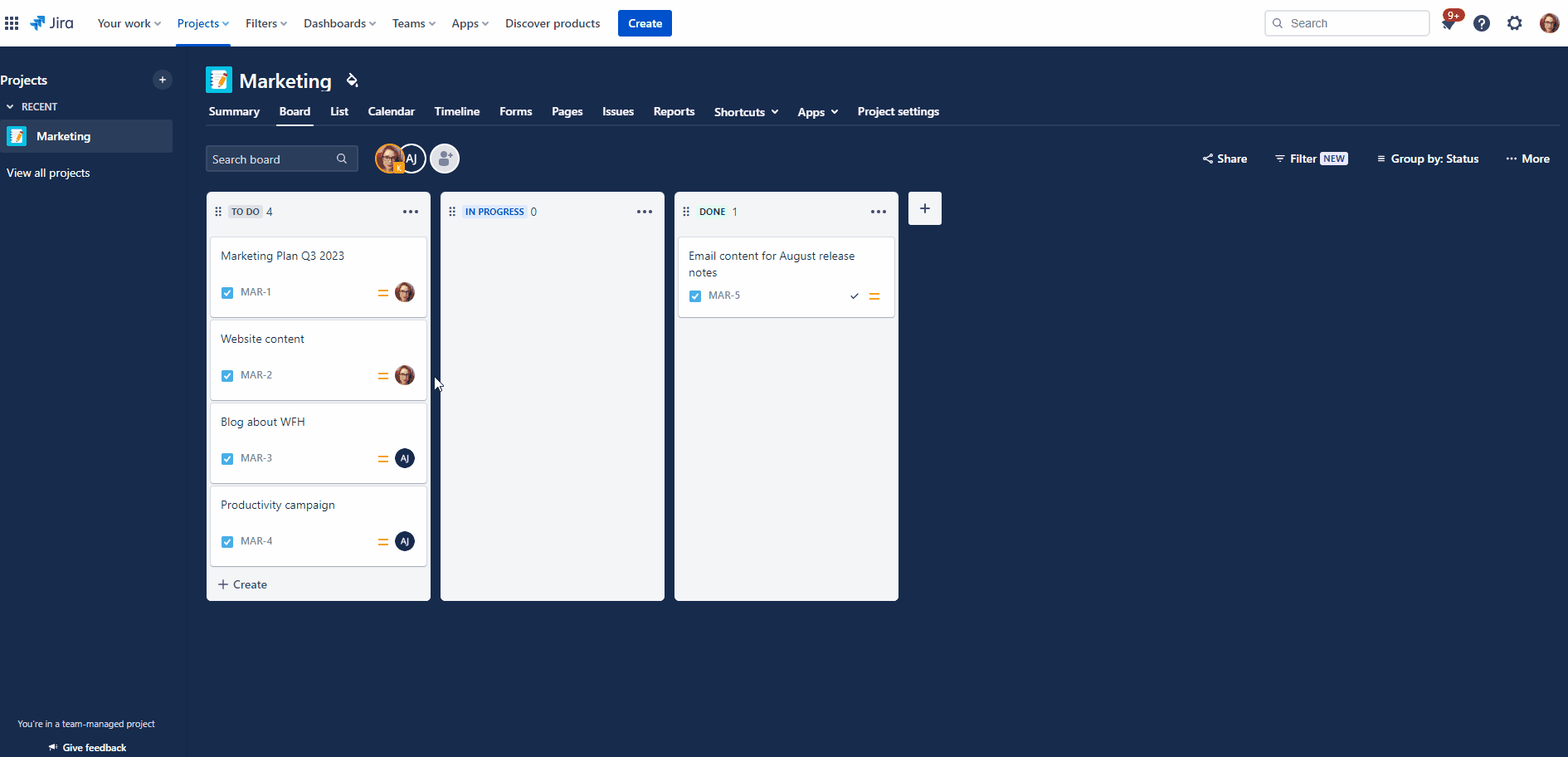Open the DONE column more actions menu

coord(879,212)
